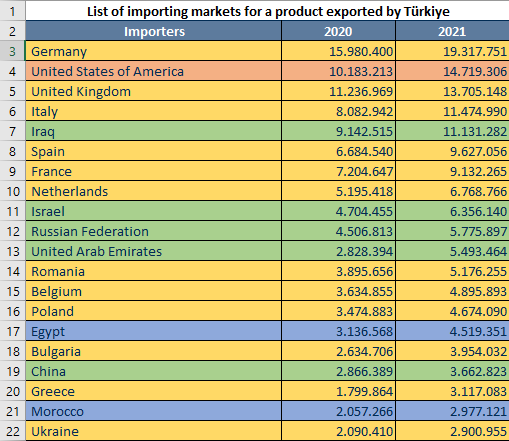Select United States of America cell
Image resolution: width=509 pixels, height=441 pixels.
[153, 71]
